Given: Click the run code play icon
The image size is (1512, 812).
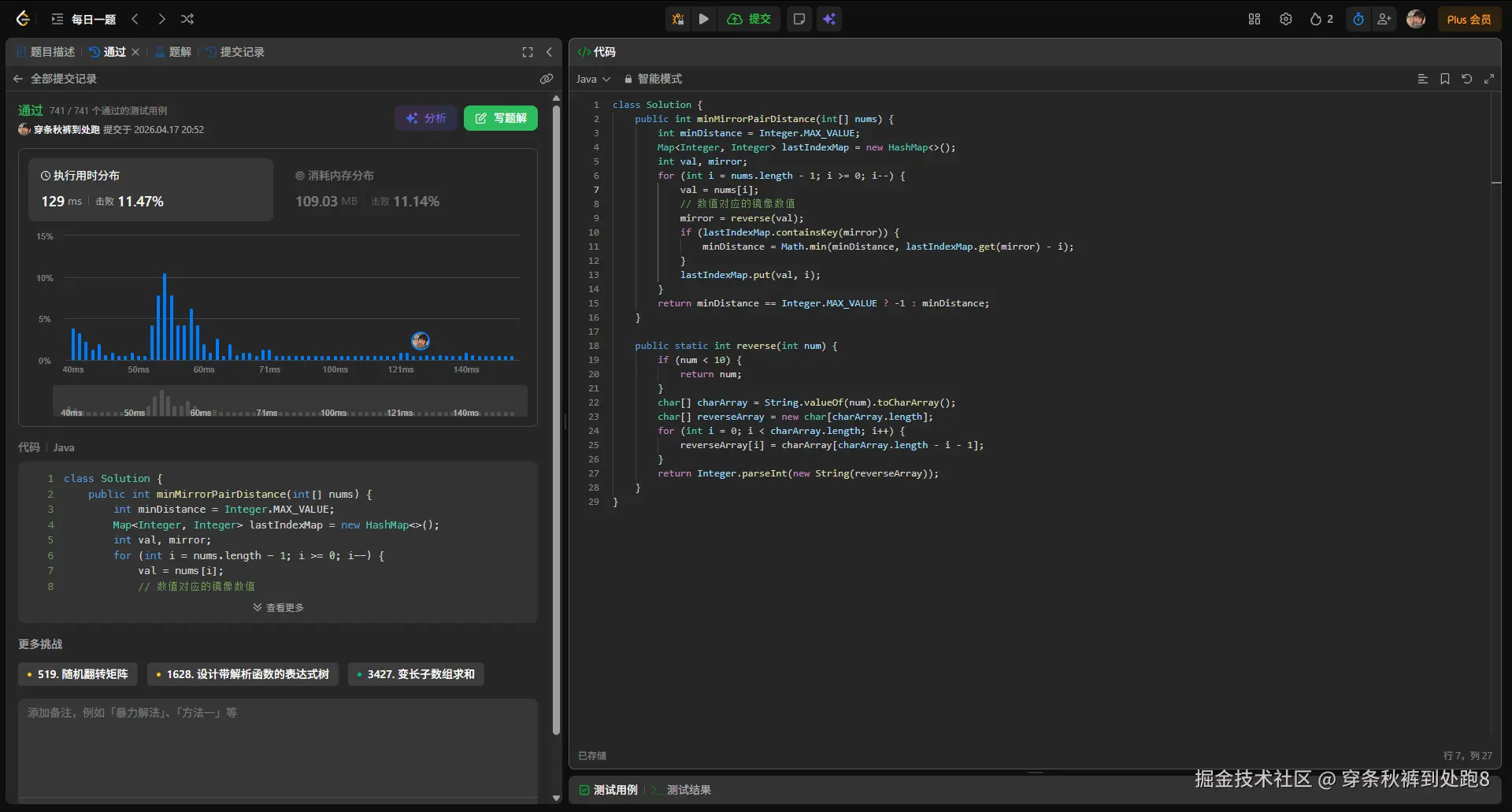Looking at the screenshot, I should [x=704, y=19].
